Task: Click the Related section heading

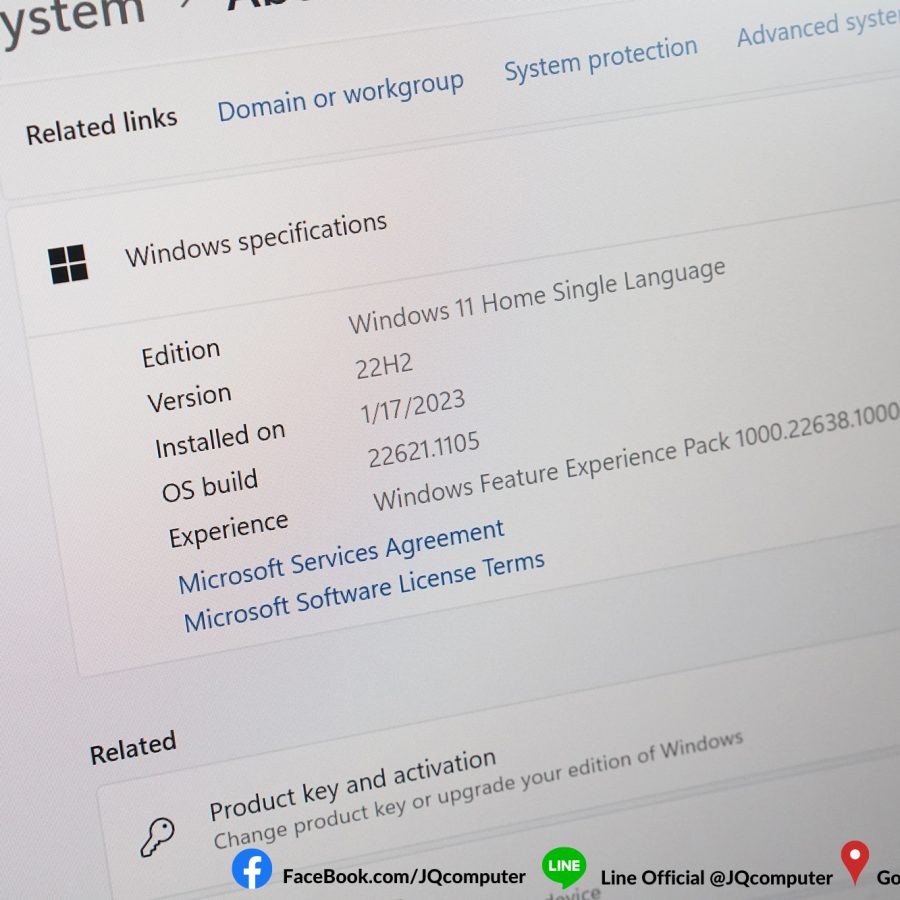Action: click(x=133, y=748)
